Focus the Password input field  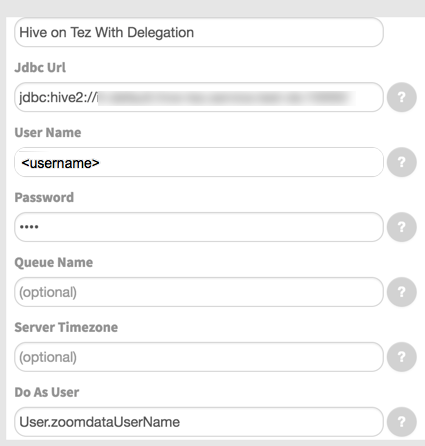coord(199,227)
